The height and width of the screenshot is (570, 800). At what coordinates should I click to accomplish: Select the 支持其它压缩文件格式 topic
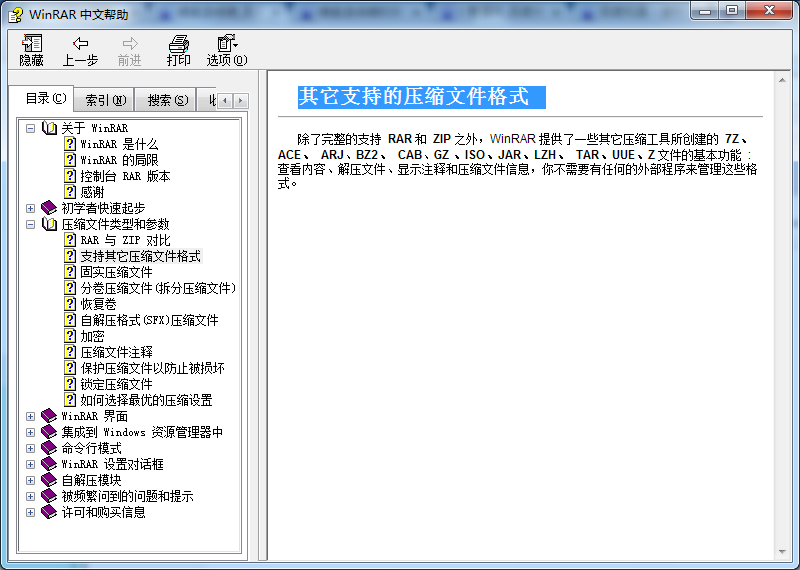coord(141,256)
